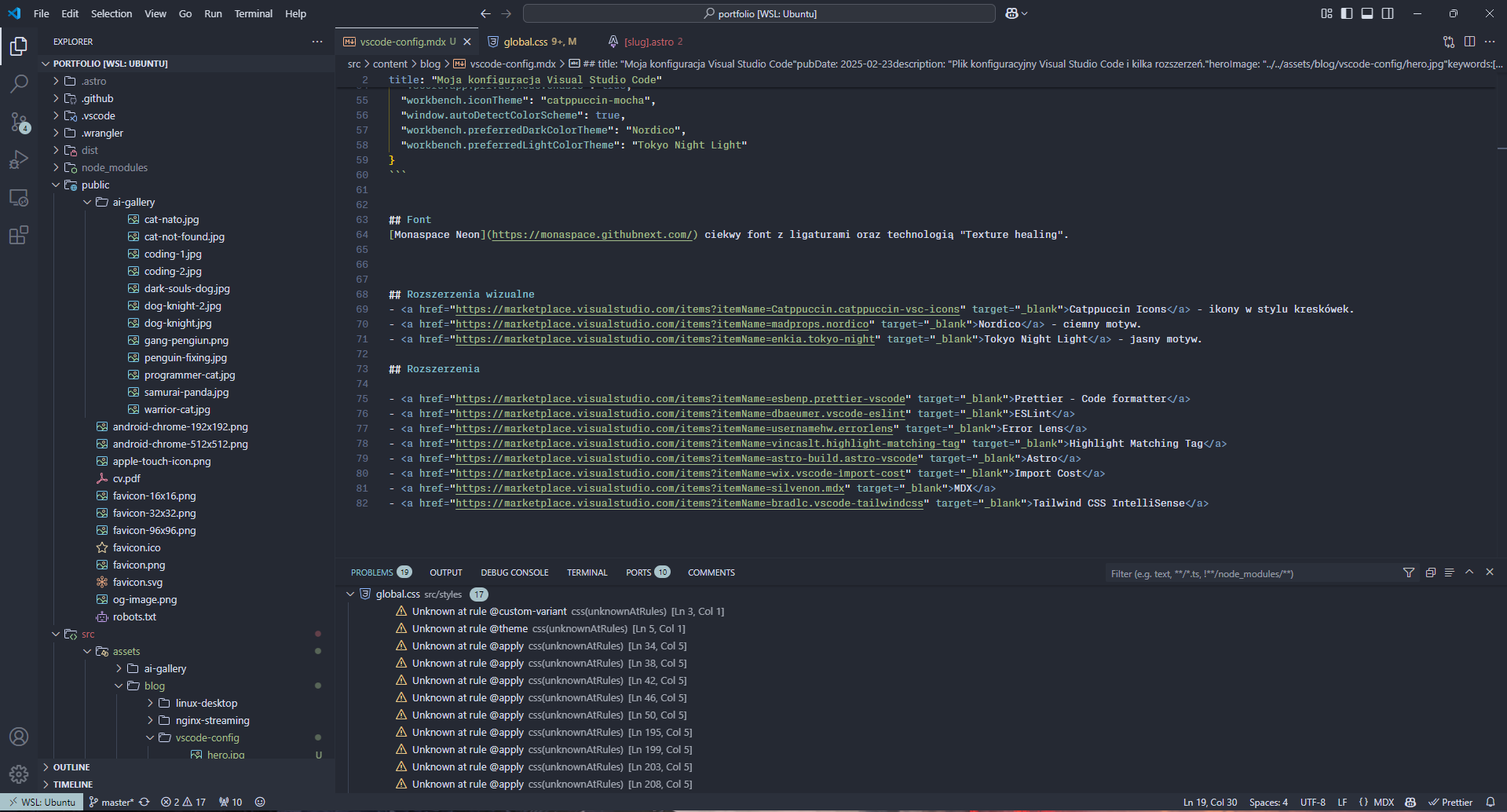The width and height of the screenshot is (1507, 812).
Task: Switch to the OUTPUT panel tab
Action: click(446, 572)
